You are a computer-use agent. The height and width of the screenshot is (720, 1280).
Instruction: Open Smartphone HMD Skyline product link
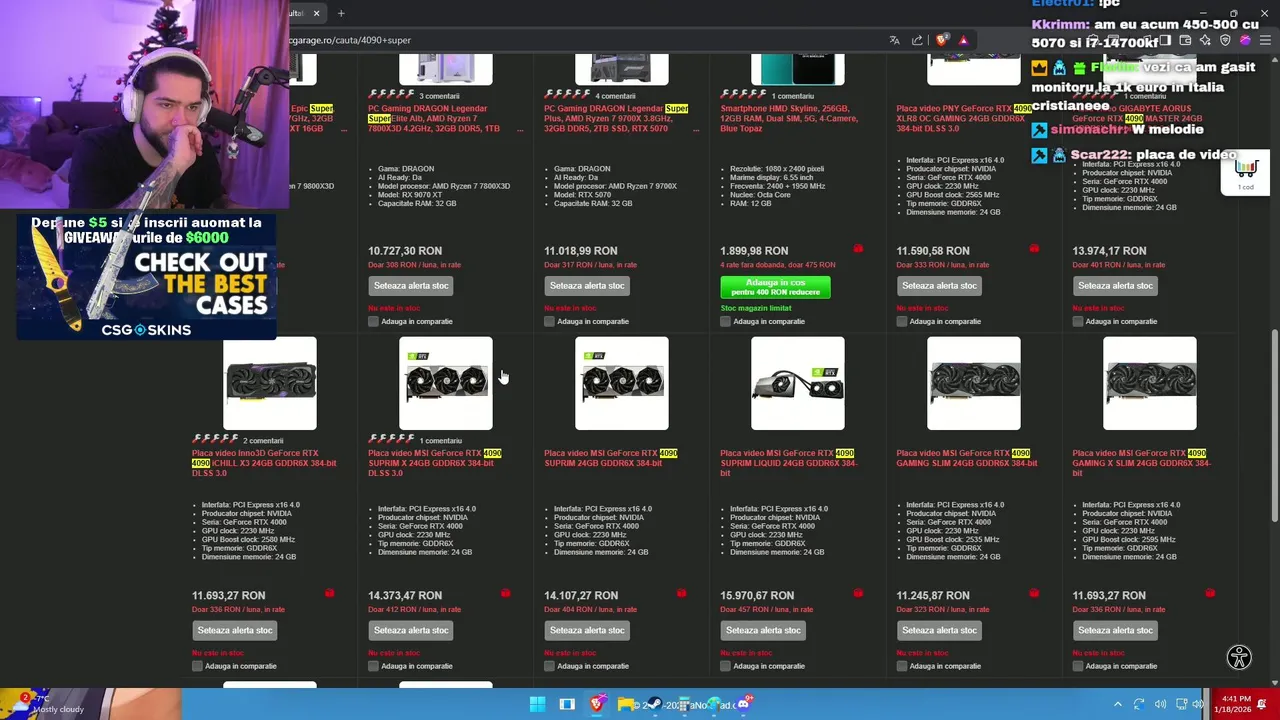coord(789,118)
